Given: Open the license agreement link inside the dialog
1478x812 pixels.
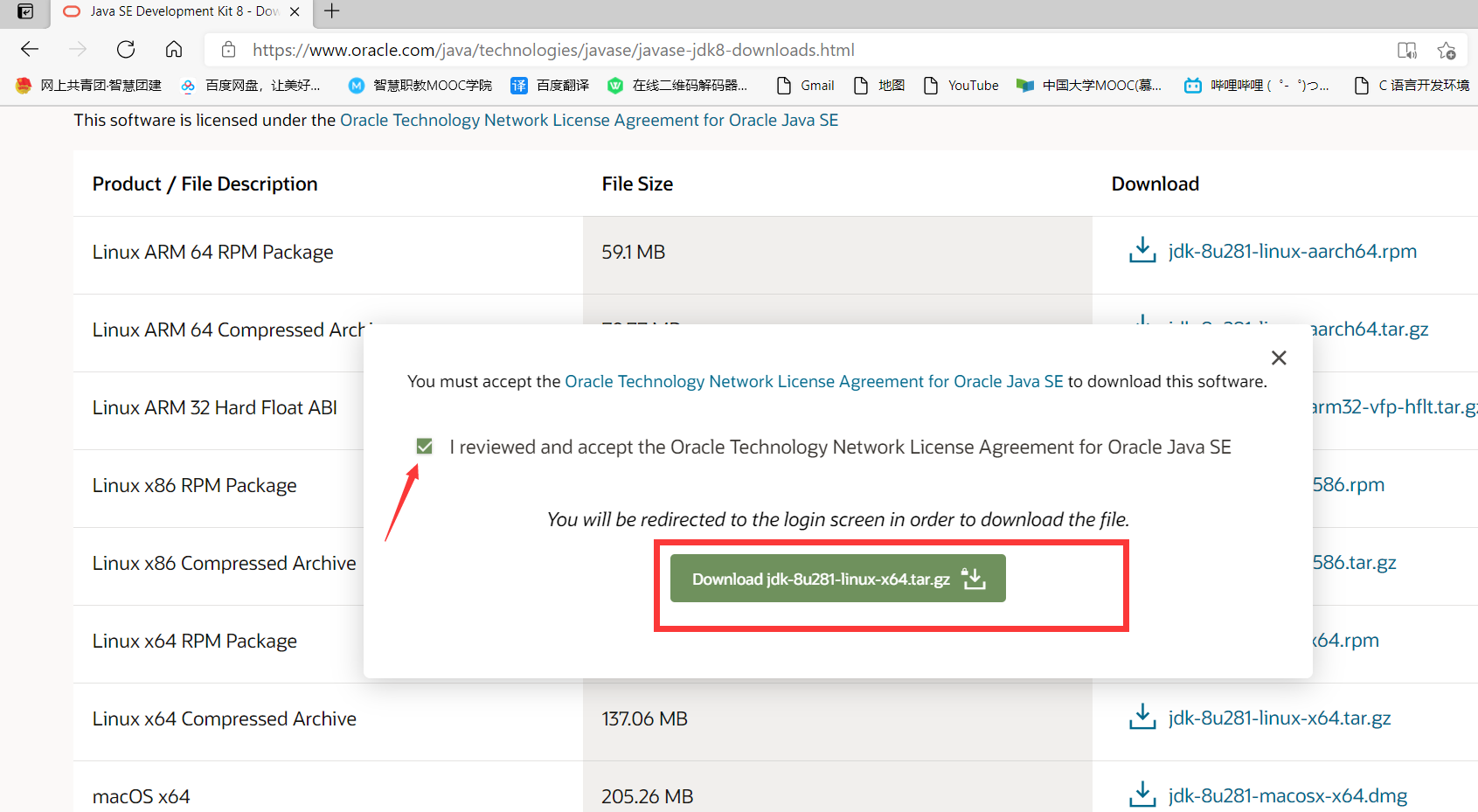Looking at the screenshot, I should (x=814, y=381).
